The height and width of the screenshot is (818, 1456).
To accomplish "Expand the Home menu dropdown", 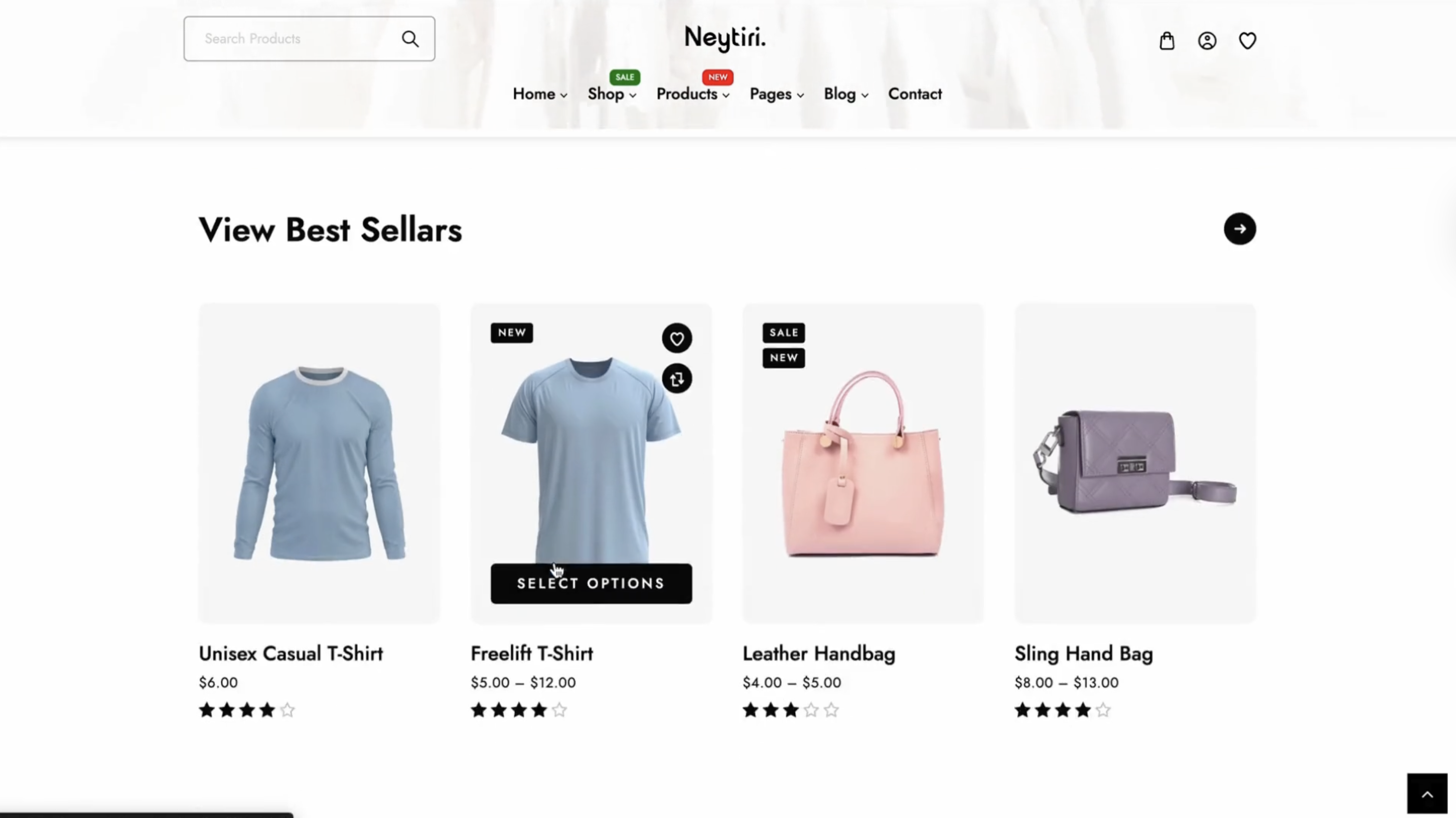I will coord(540,94).
